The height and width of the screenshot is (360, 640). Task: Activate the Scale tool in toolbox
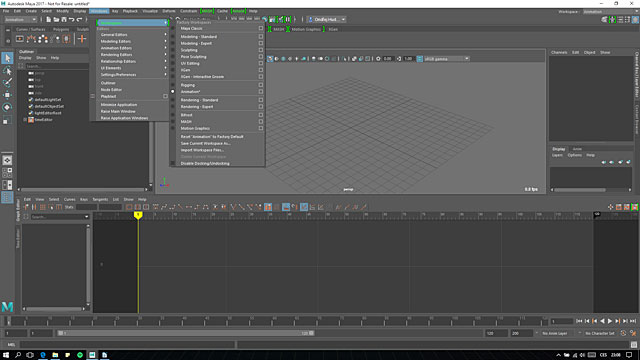[7, 120]
